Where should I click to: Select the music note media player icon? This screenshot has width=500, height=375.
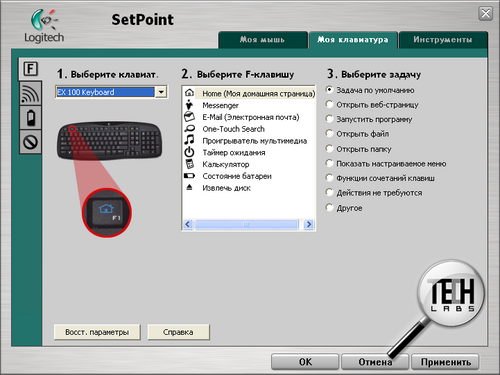click(x=189, y=140)
